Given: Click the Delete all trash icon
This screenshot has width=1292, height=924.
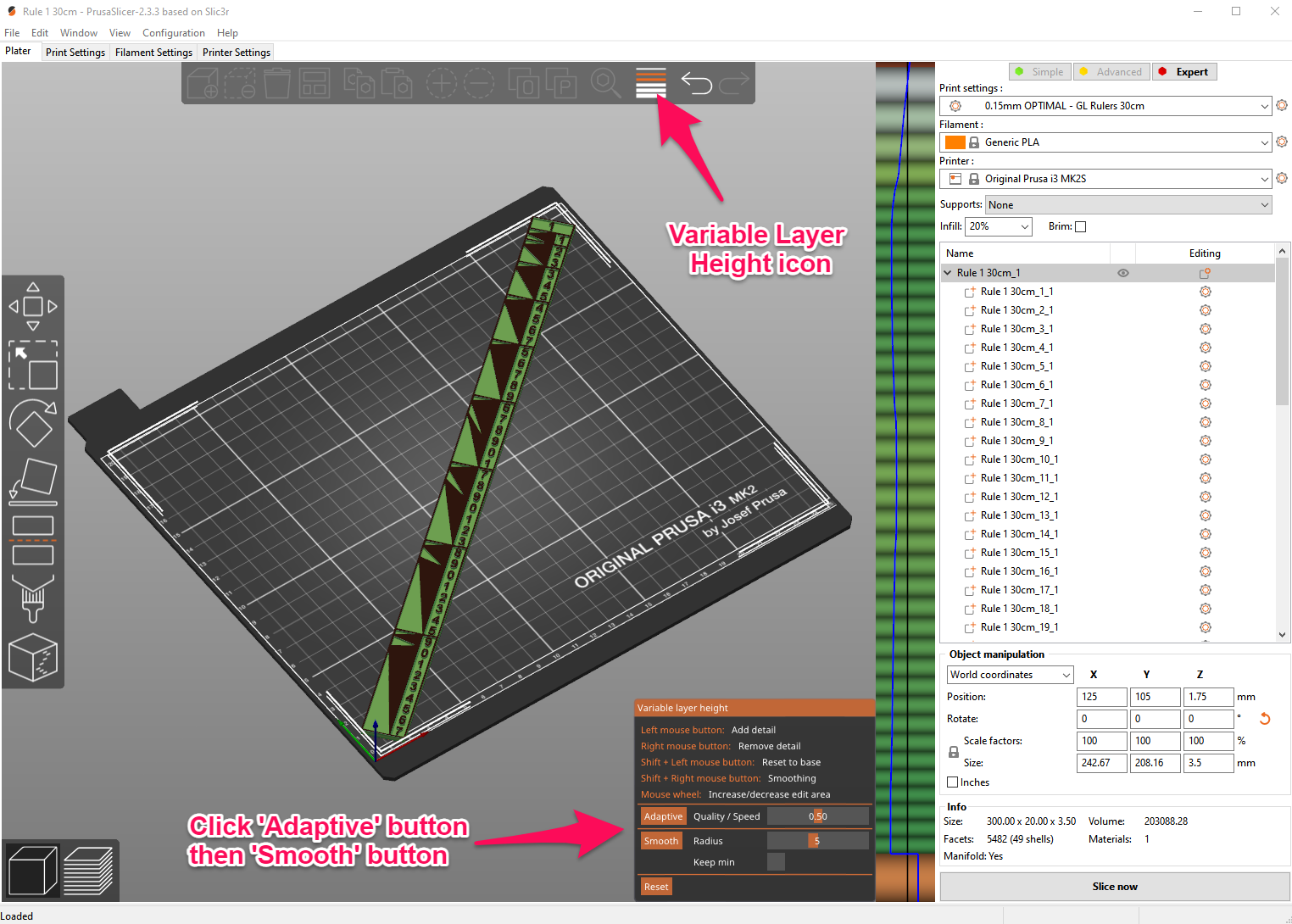Looking at the screenshot, I should 277,83.
